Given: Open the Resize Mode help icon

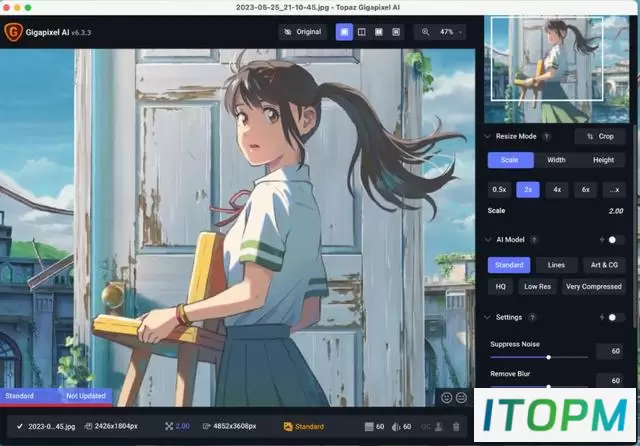Looking at the screenshot, I should click(x=547, y=136).
